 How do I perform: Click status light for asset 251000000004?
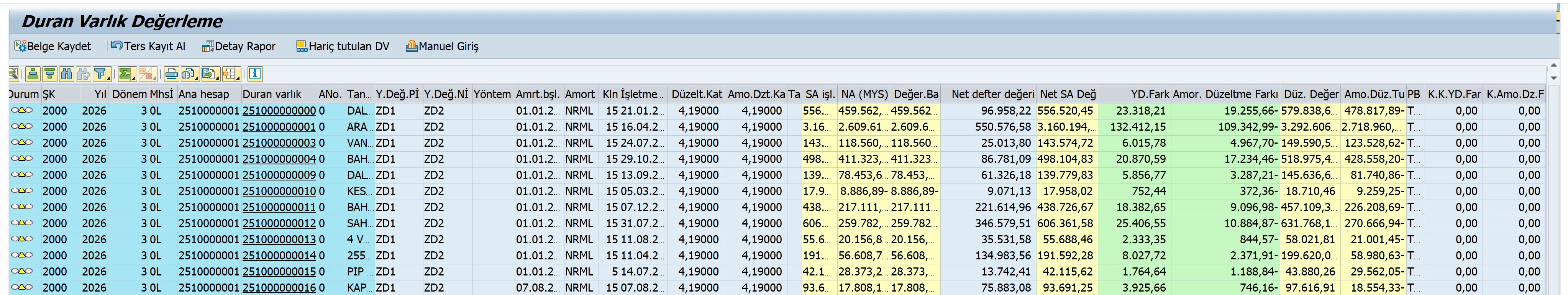22,159
